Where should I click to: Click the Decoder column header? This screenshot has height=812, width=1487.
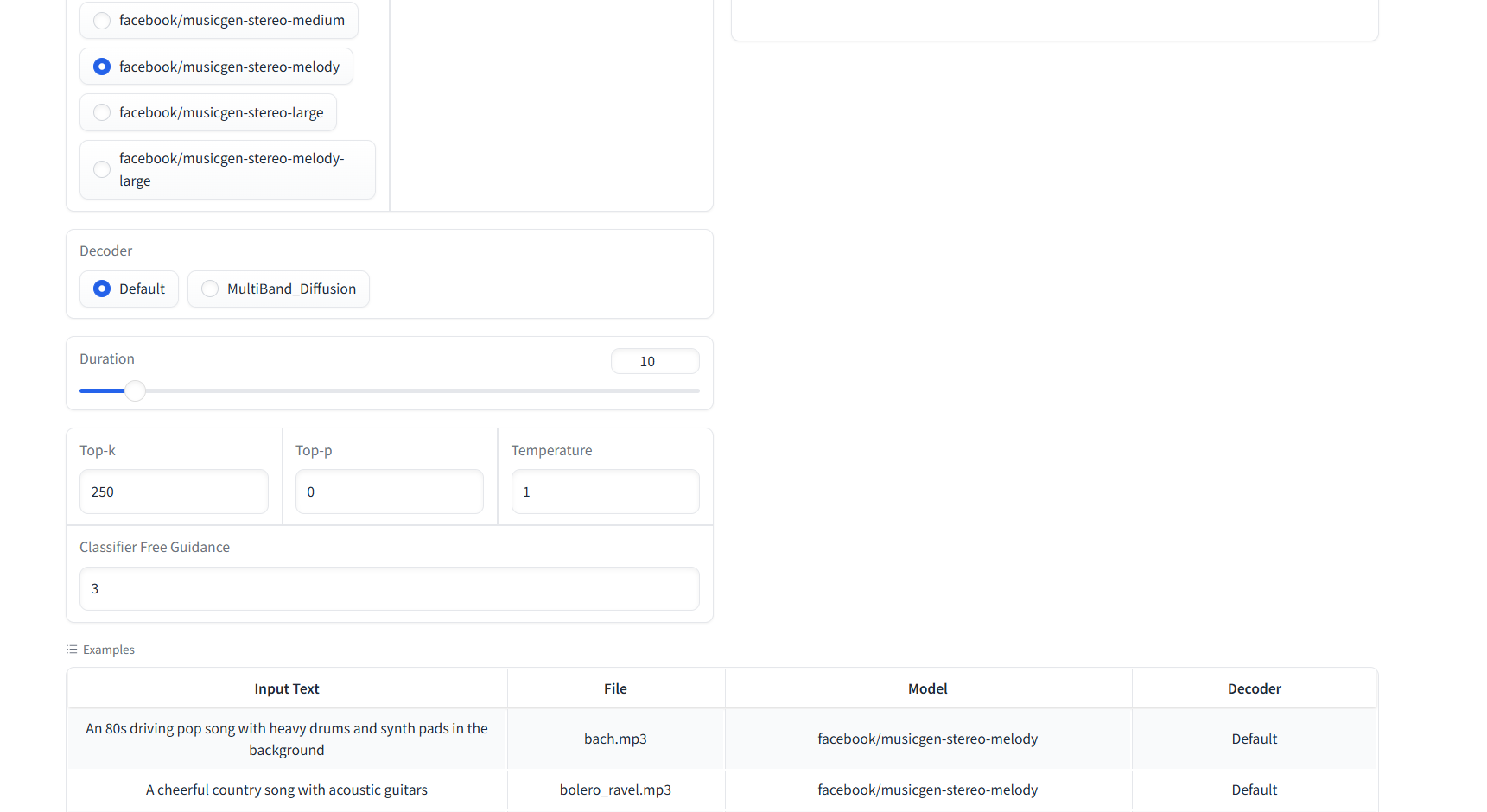(x=1255, y=688)
